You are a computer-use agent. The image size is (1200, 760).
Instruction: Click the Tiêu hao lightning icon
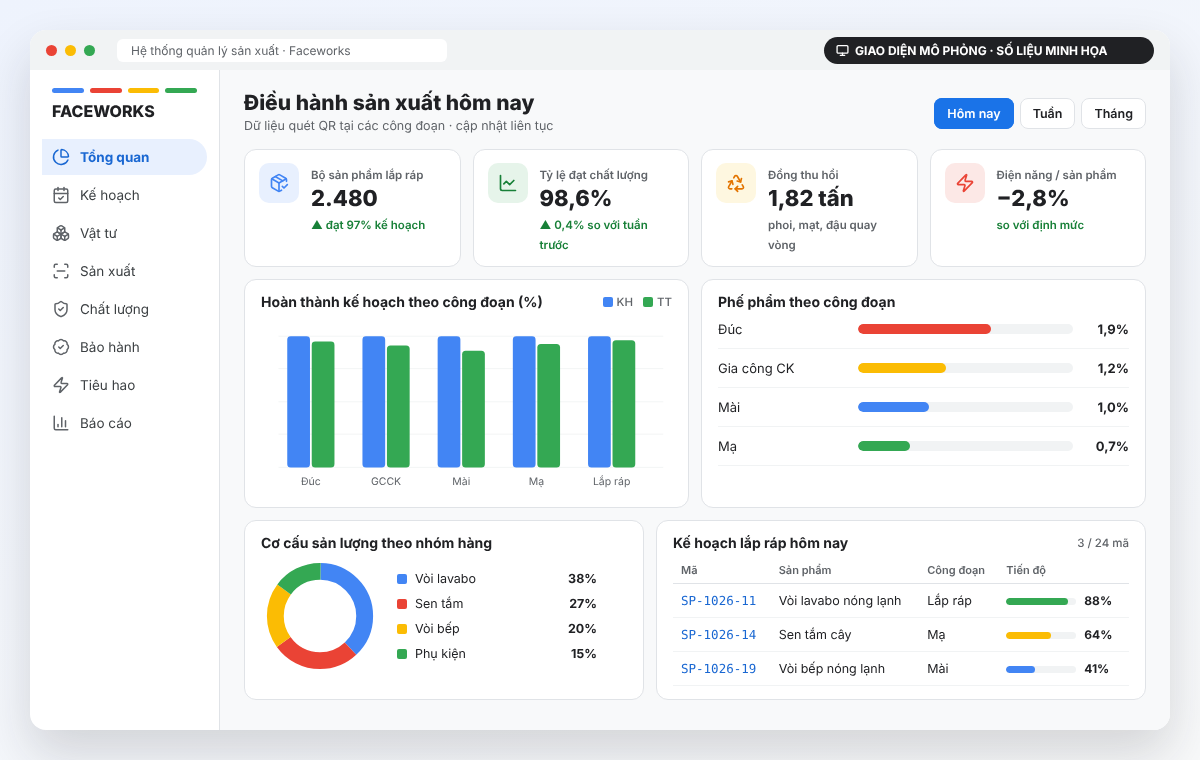61,385
